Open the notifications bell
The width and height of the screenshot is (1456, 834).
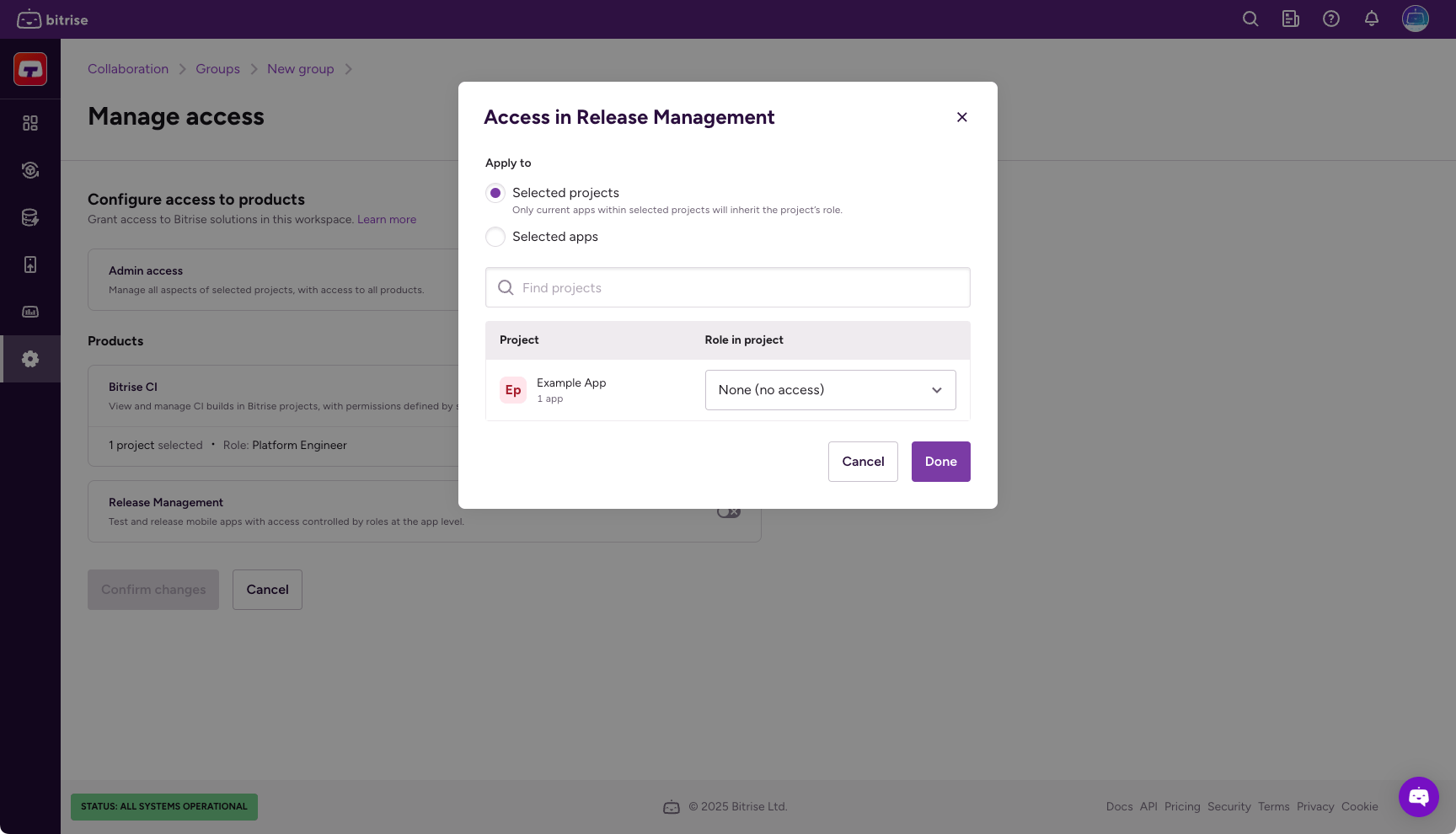(x=1372, y=19)
